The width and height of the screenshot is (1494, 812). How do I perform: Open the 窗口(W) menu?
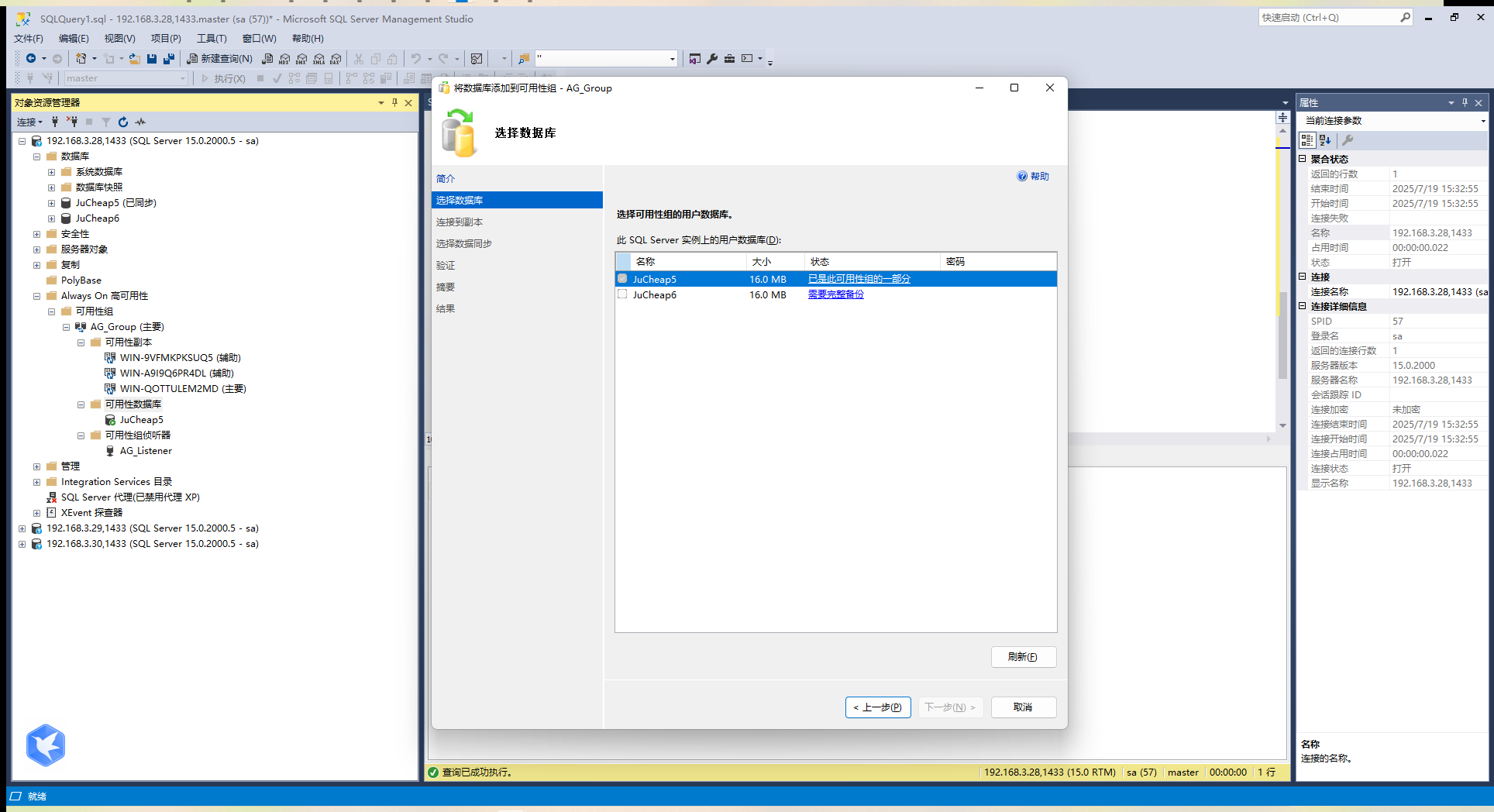[259, 39]
